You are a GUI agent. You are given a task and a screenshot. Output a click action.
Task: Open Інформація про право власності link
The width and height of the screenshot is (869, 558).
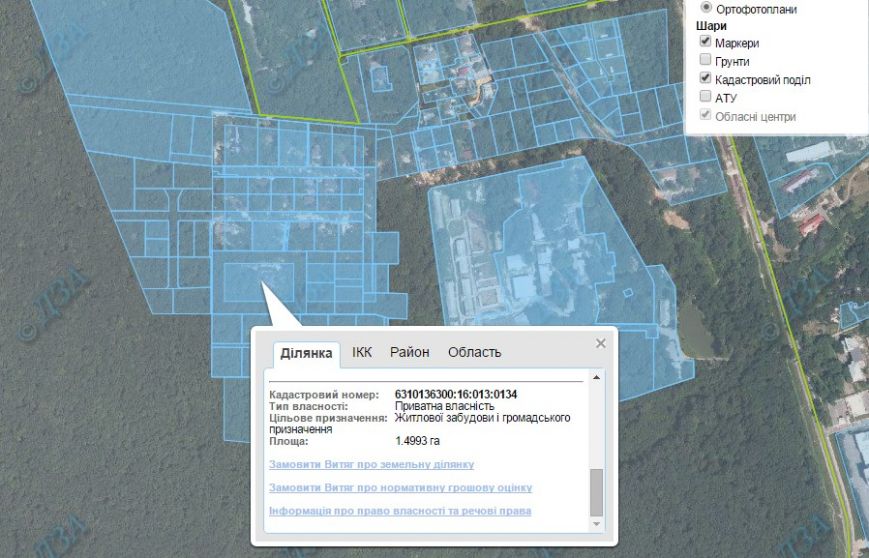pyautogui.click(x=399, y=511)
